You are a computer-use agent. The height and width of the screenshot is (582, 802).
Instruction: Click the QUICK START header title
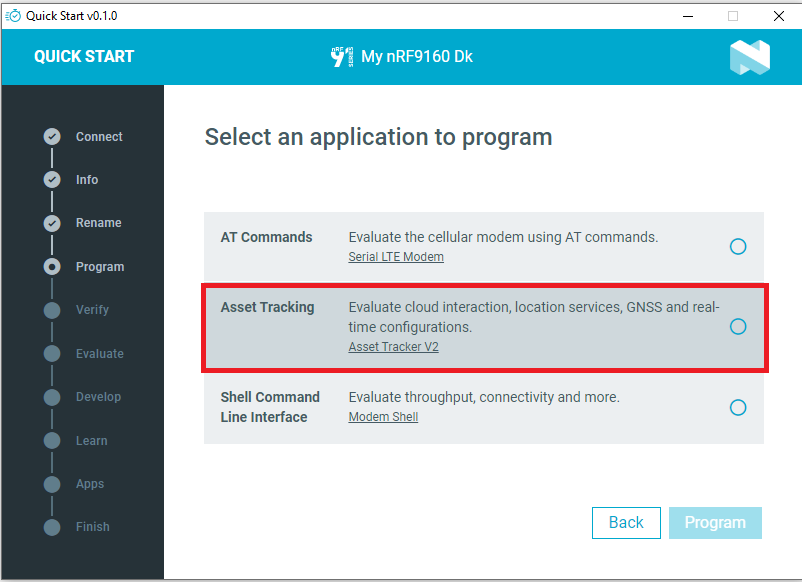(x=84, y=56)
